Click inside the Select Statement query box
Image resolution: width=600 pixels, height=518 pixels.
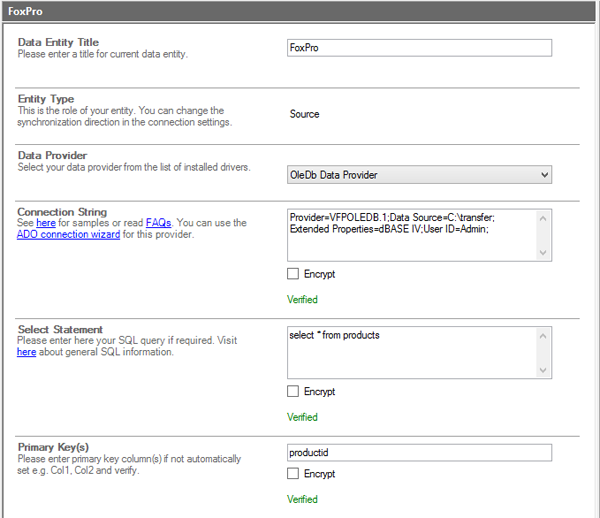coord(410,351)
